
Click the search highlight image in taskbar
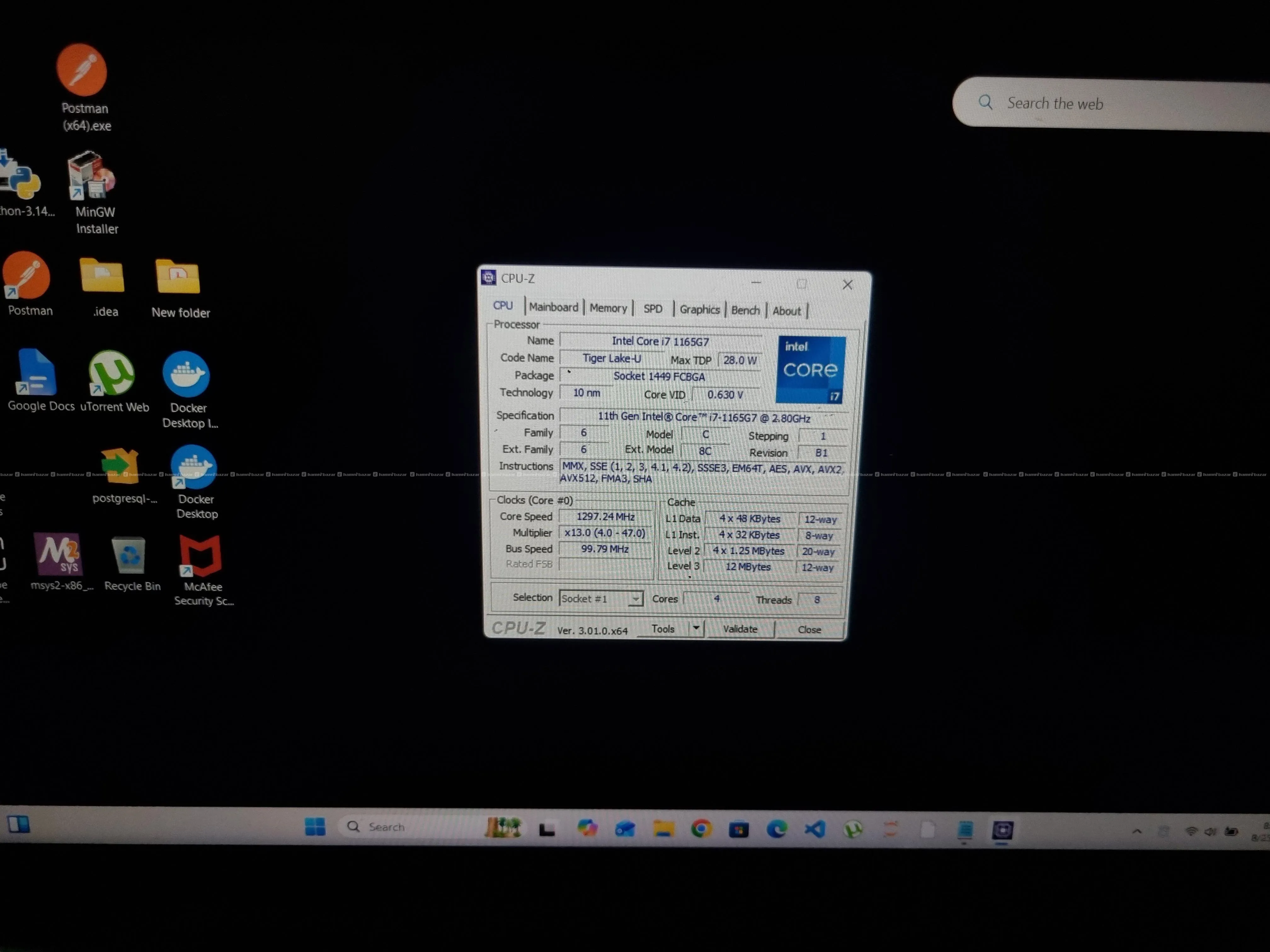point(503,827)
